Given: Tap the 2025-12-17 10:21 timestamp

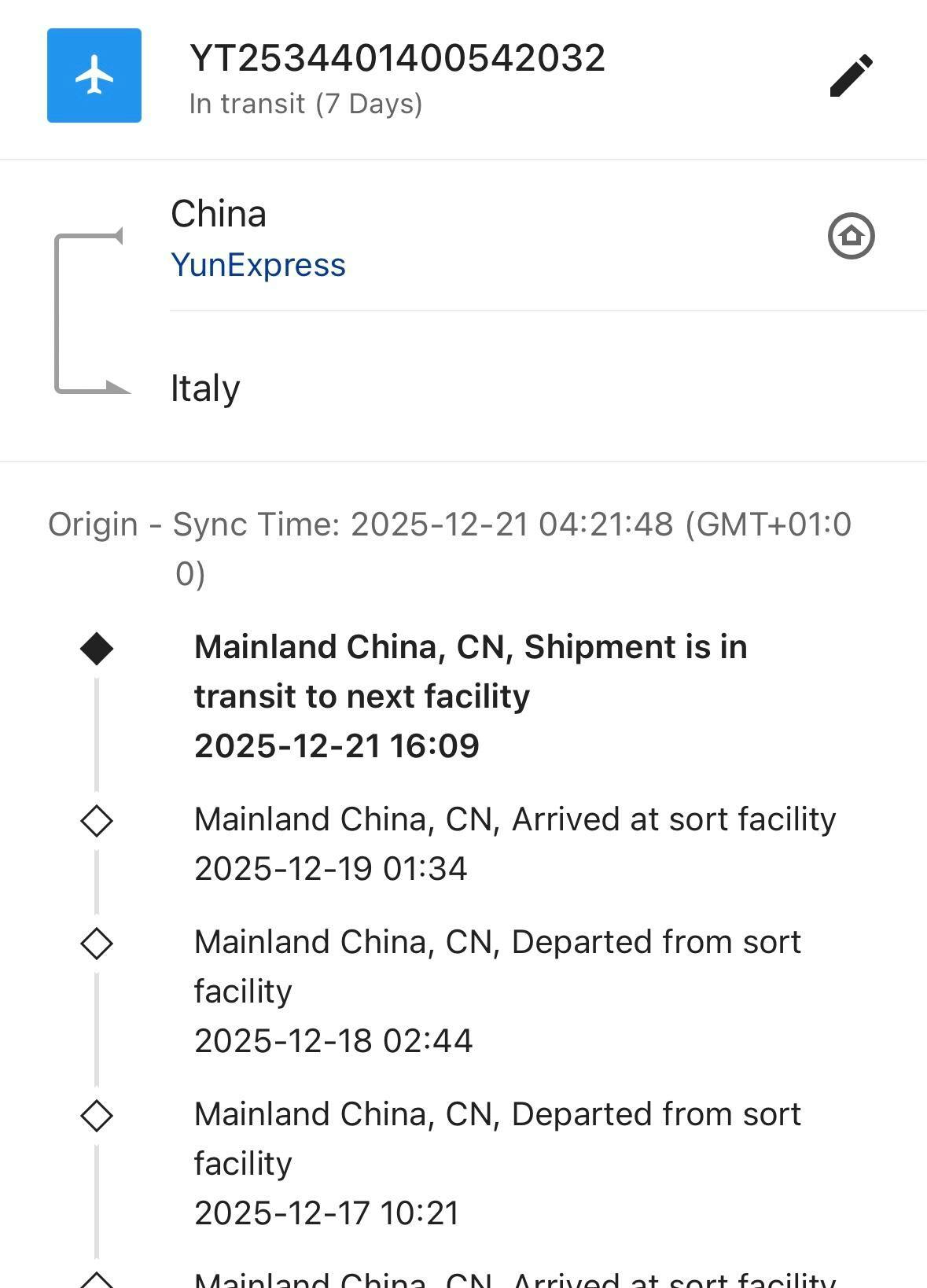Looking at the screenshot, I should click(326, 1213).
